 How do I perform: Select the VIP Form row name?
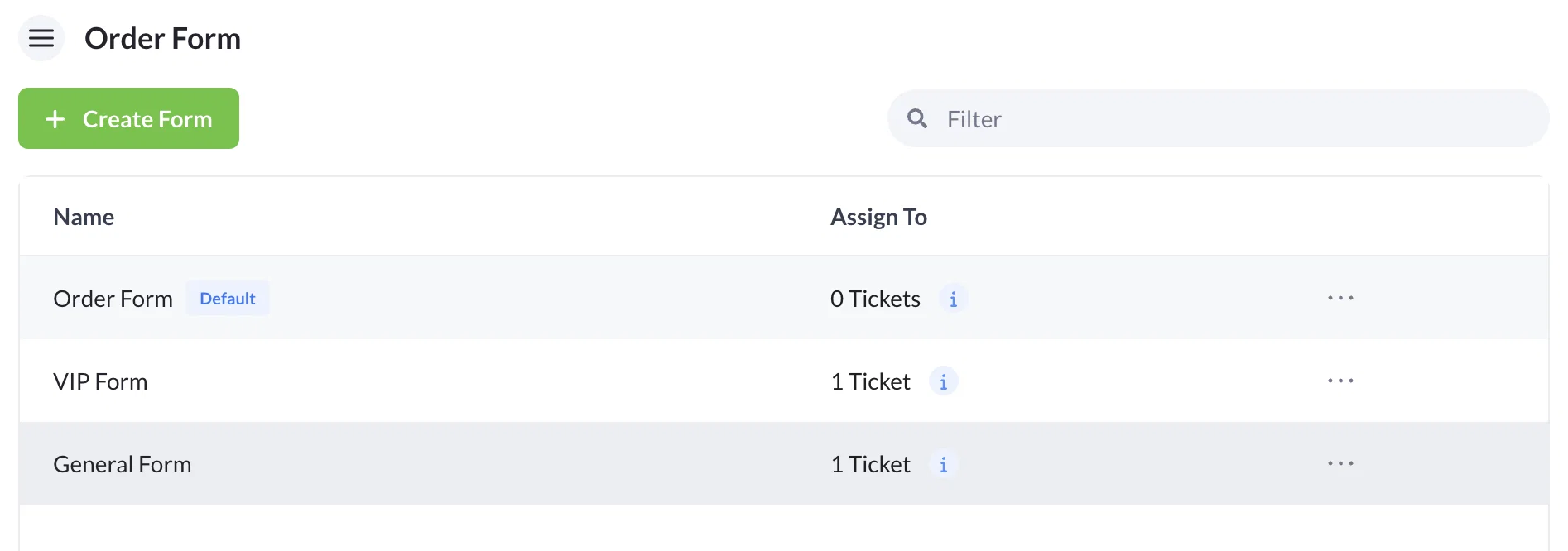tap(100, 381)
